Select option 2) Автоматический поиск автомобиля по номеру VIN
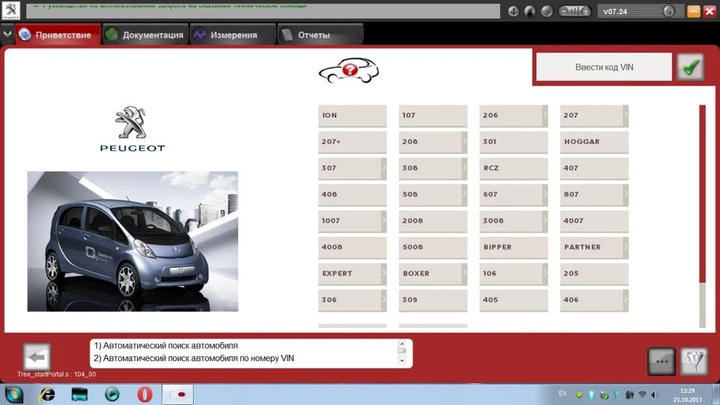 (194, 358)
